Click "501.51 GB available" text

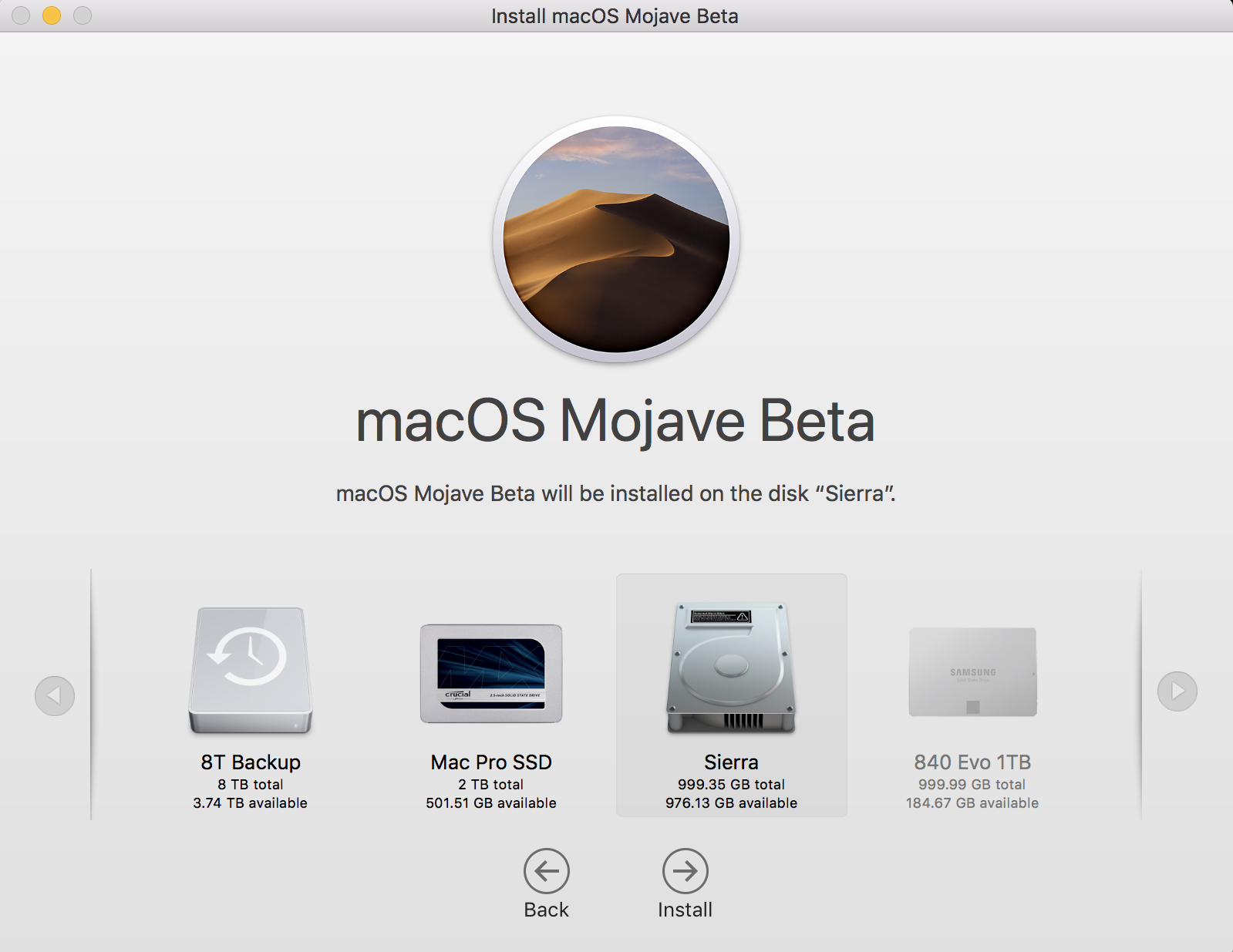[x=491, y=803]
